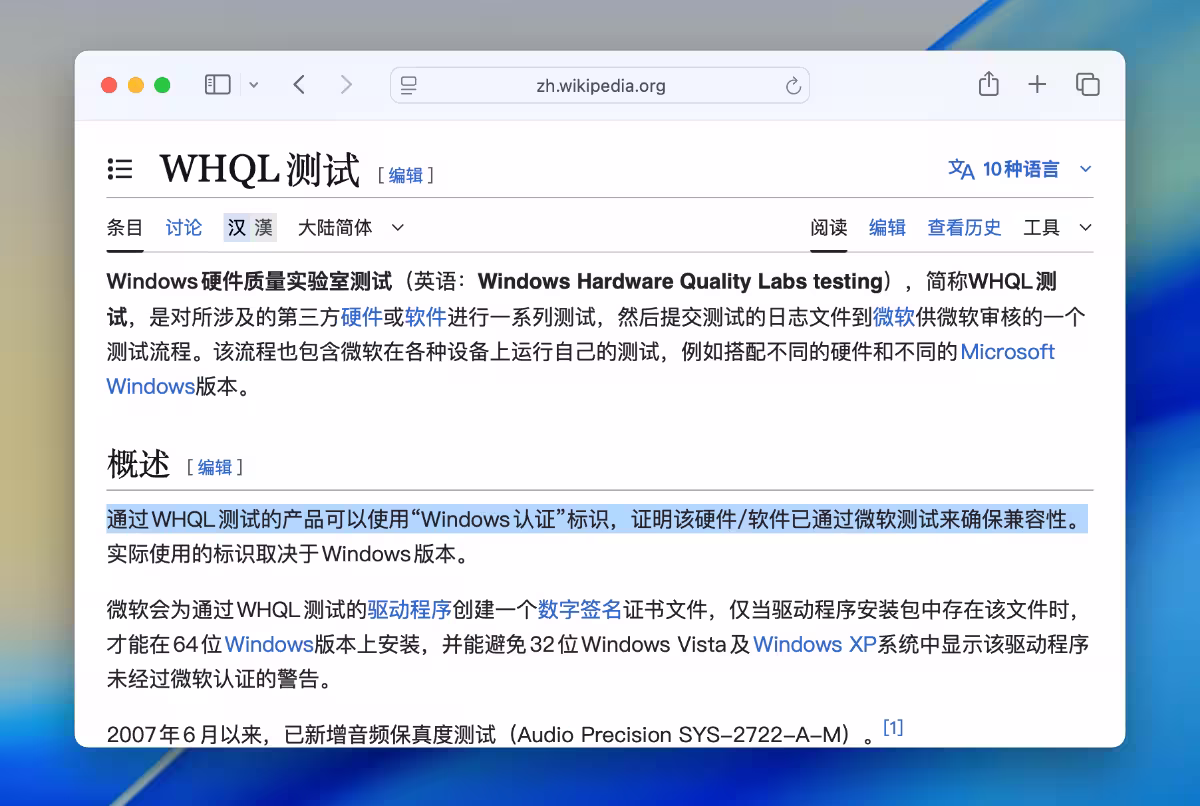Select the 条目 tab
Screen dimensions: 1200x806
[125, 228]
